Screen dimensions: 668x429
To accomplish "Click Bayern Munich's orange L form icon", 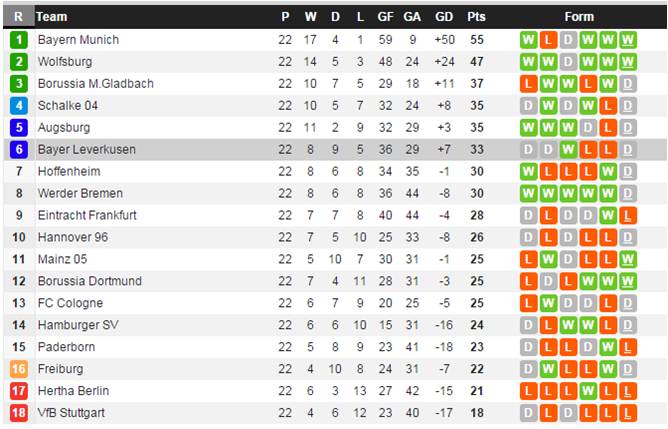I will pyautogui.click(x=548, y=40).
